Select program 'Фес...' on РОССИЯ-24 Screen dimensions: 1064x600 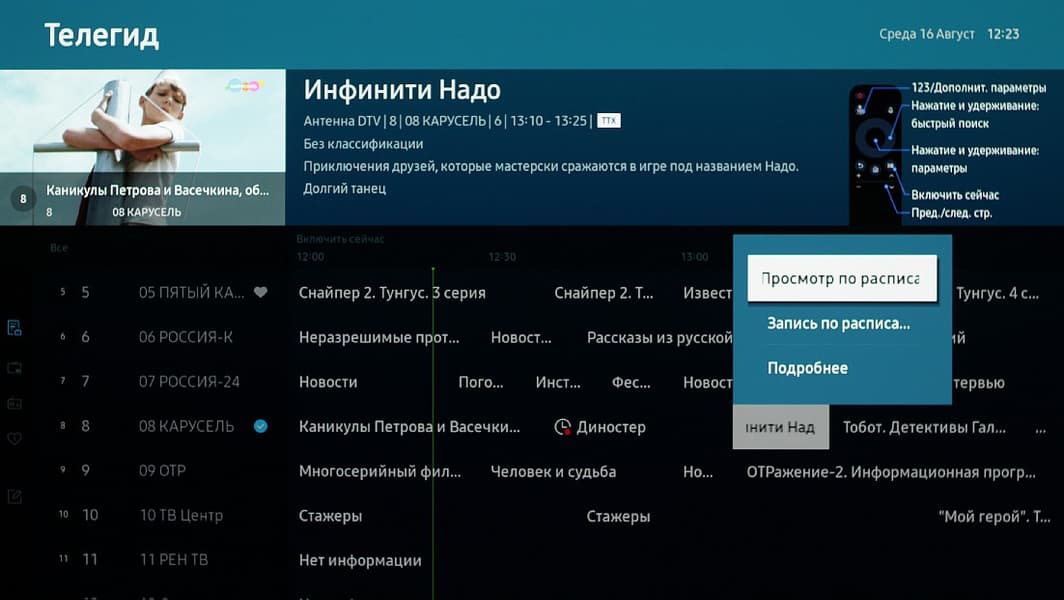coord(631,382)
